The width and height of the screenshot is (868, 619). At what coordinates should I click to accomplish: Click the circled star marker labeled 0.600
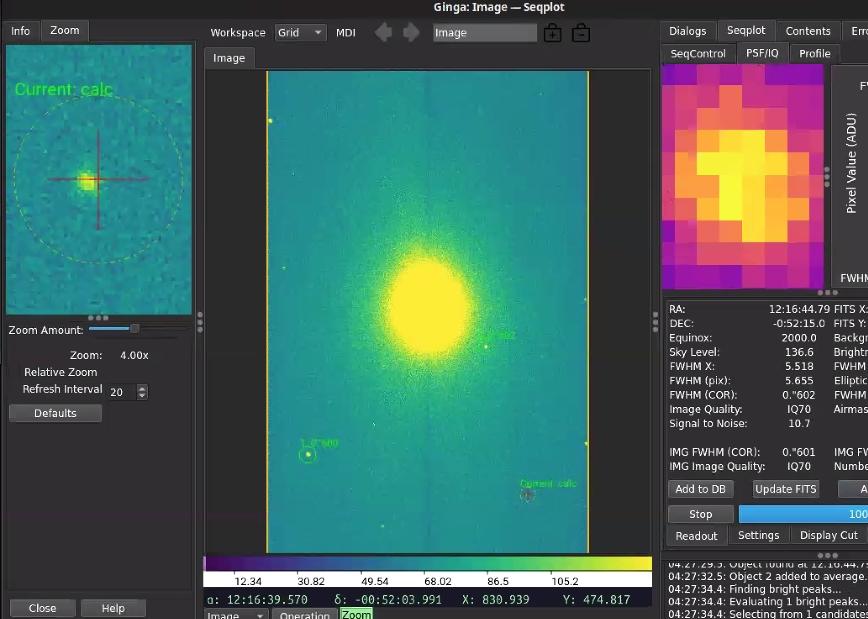click(308, 455)
